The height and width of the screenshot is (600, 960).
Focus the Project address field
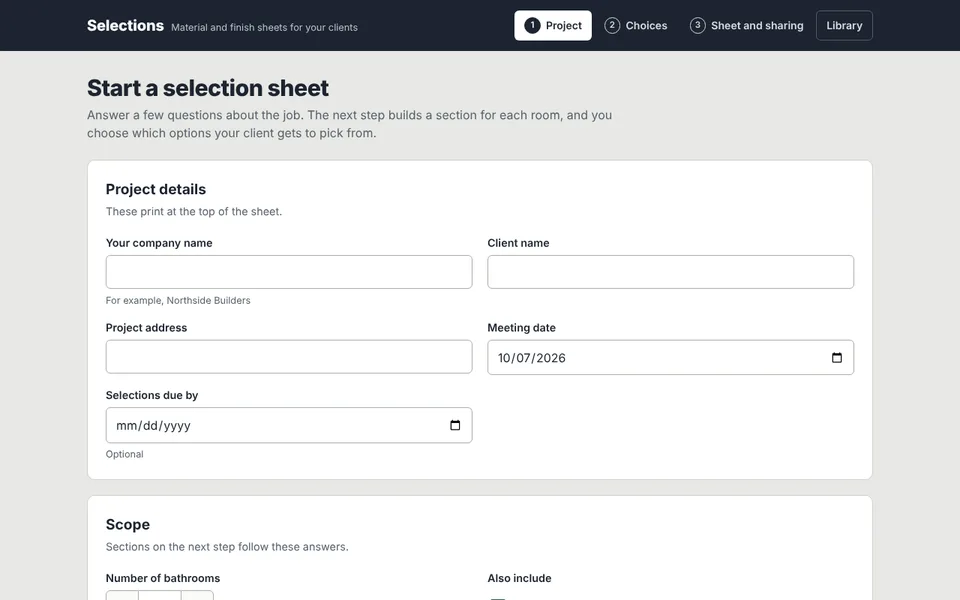289,356
